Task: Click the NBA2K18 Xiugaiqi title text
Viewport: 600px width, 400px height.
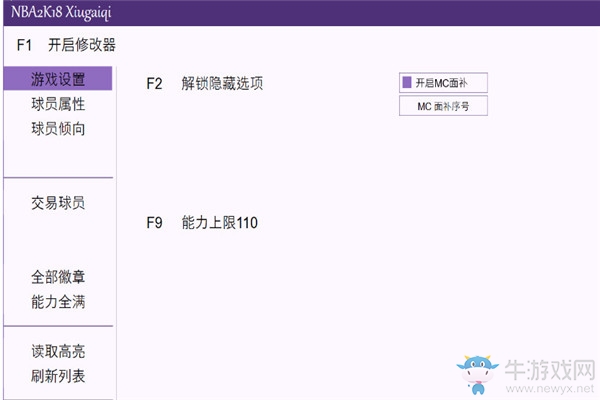Action: pyautogui.click(x=61, y=12)
